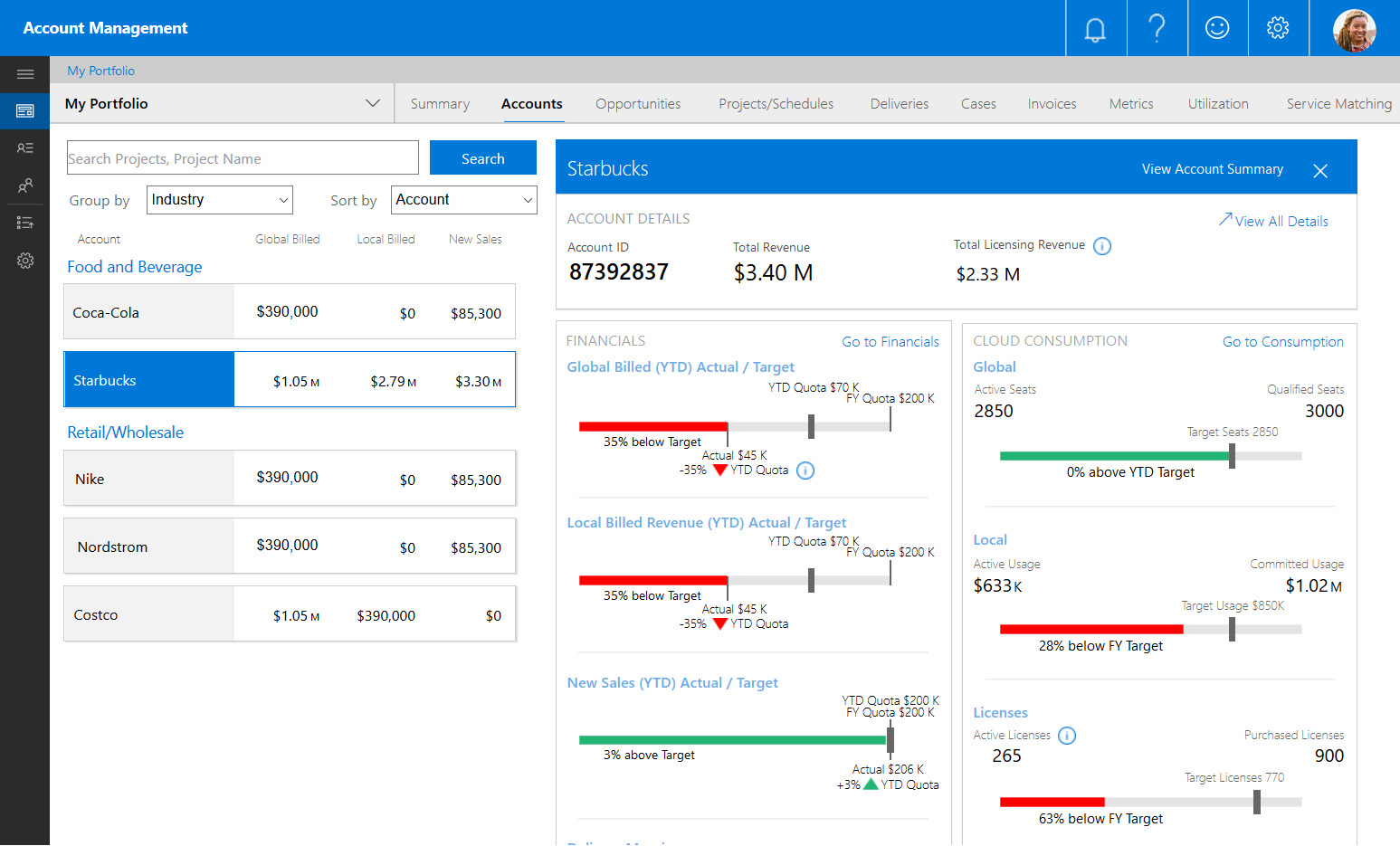Click the Local Usage red progress bar

click(1091, 629)
